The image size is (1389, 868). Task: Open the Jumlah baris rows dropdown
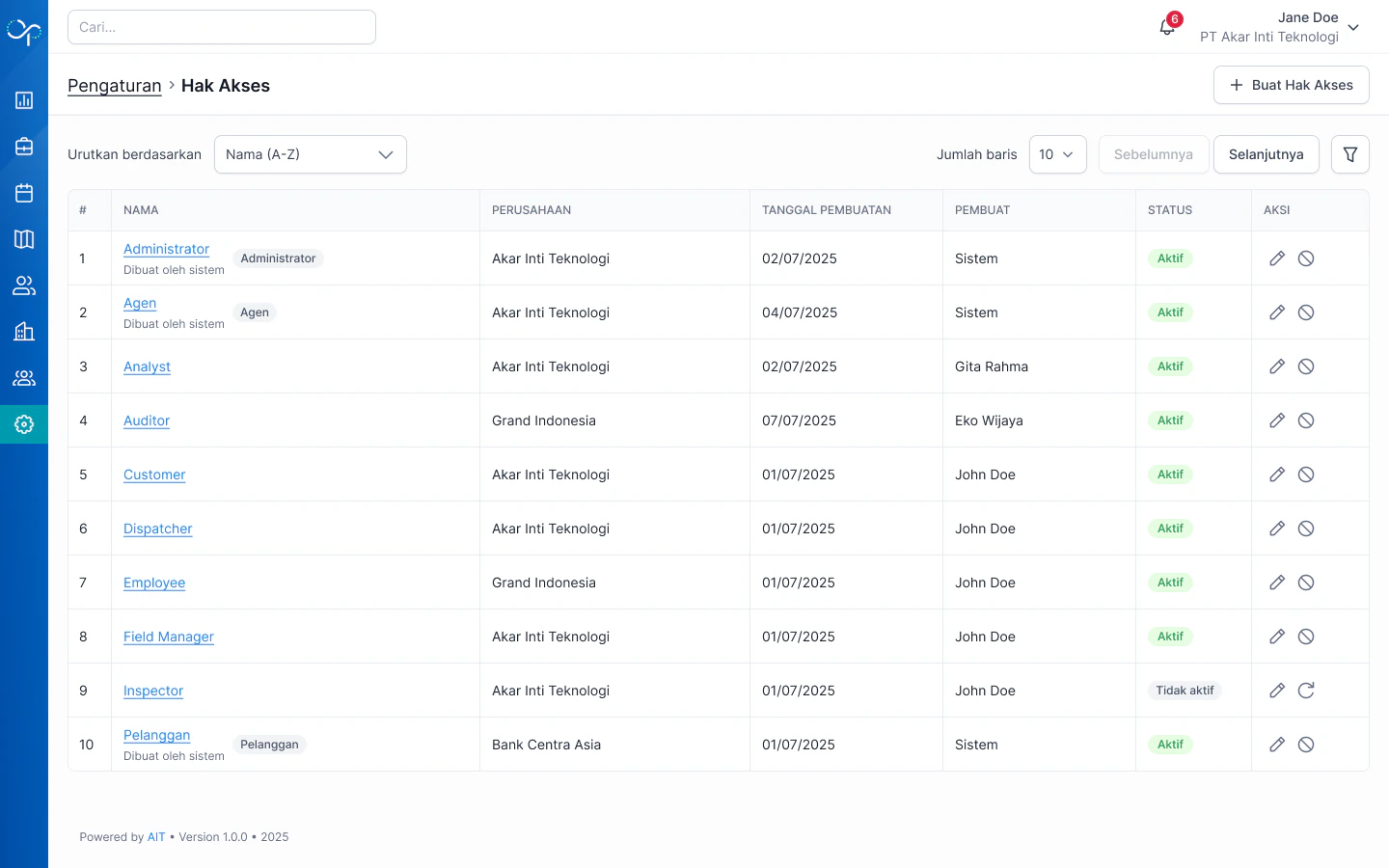pyautogui.click(x=1058, y=154)
